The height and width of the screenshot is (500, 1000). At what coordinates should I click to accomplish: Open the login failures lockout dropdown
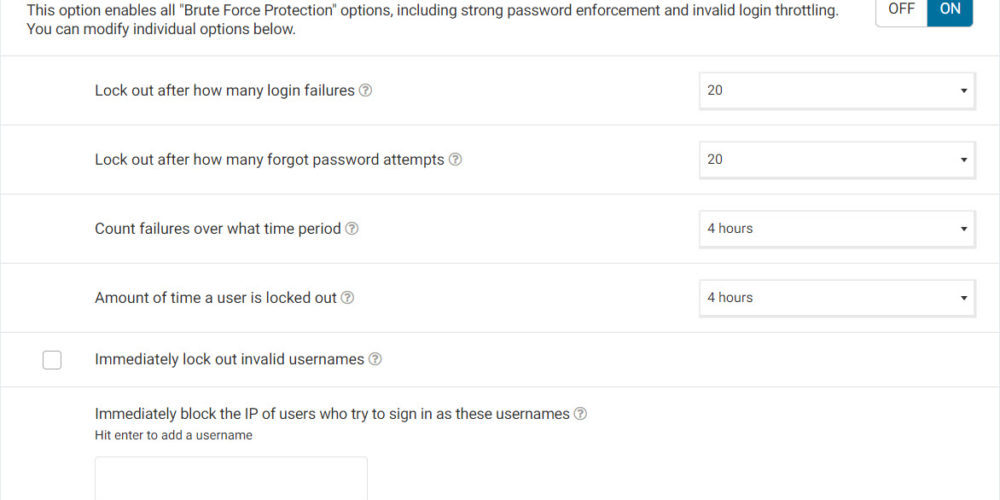click(x=836, y=91)
